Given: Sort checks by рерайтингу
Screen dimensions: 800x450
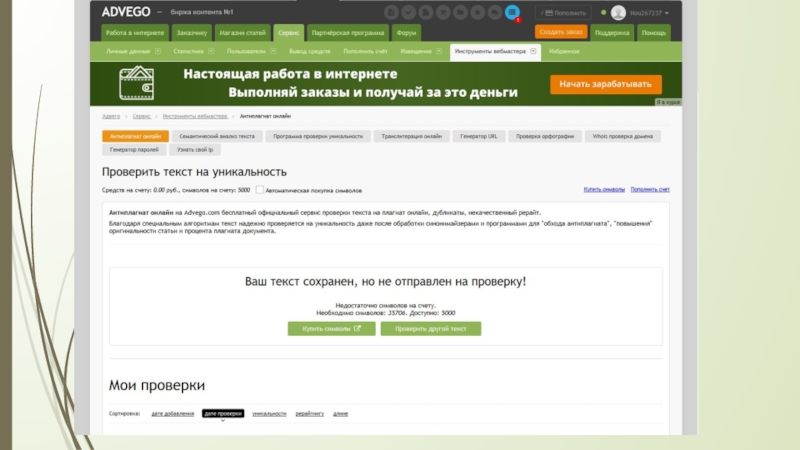Looking at the screenshot, I should pos(310,414).
